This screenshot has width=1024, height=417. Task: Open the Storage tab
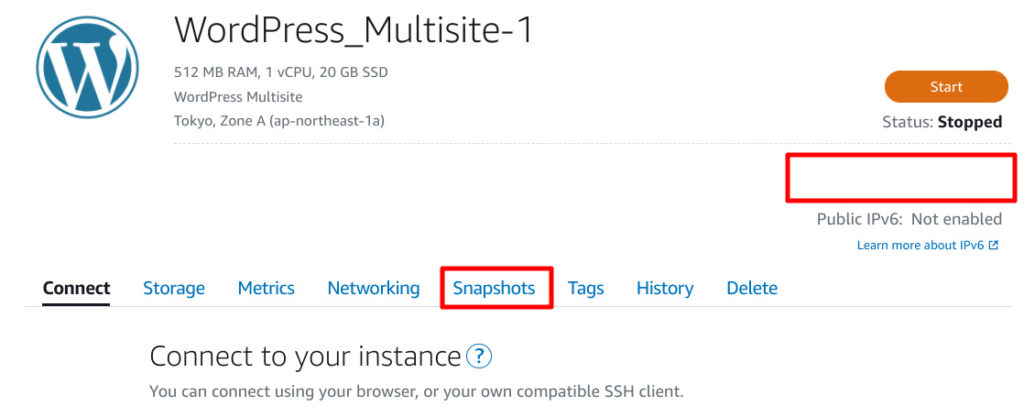point(174,288)
